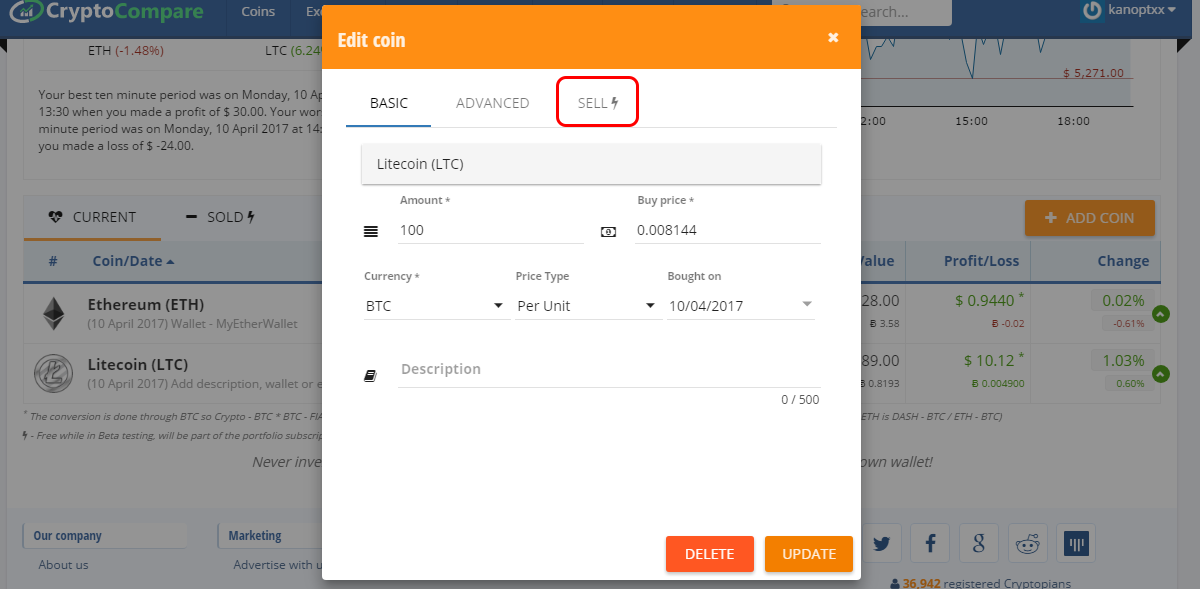
Task: Sort by the Change column header
Action: coord(1123,261)
